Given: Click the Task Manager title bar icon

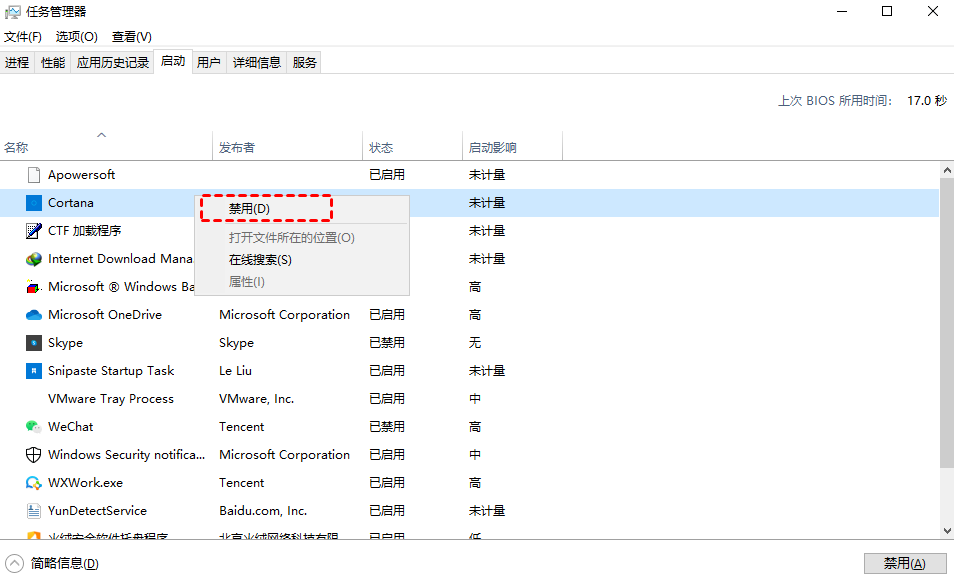Looking at the screenshot, I should (x=11, y=11).
